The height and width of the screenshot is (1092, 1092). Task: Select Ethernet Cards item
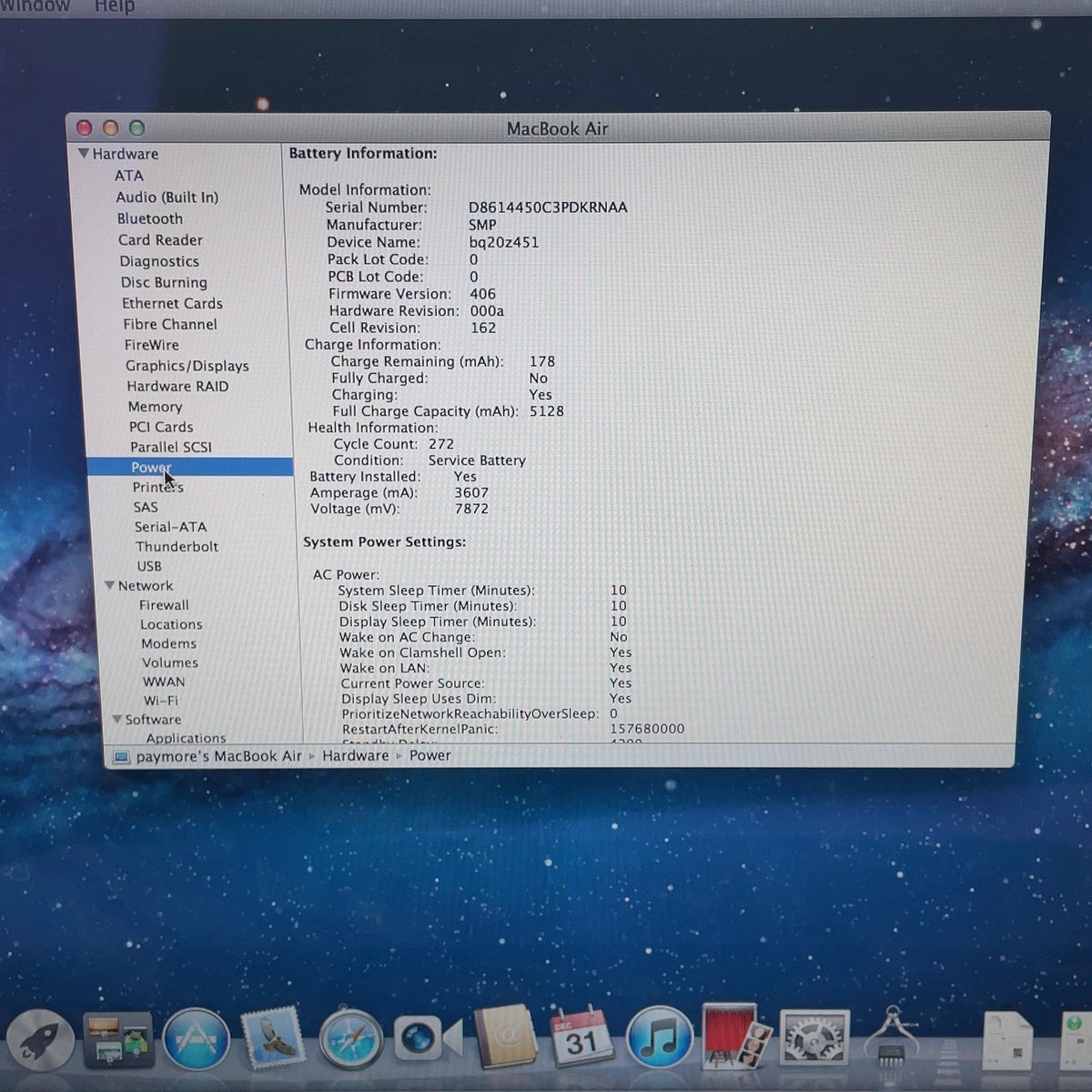click(172, 303)
